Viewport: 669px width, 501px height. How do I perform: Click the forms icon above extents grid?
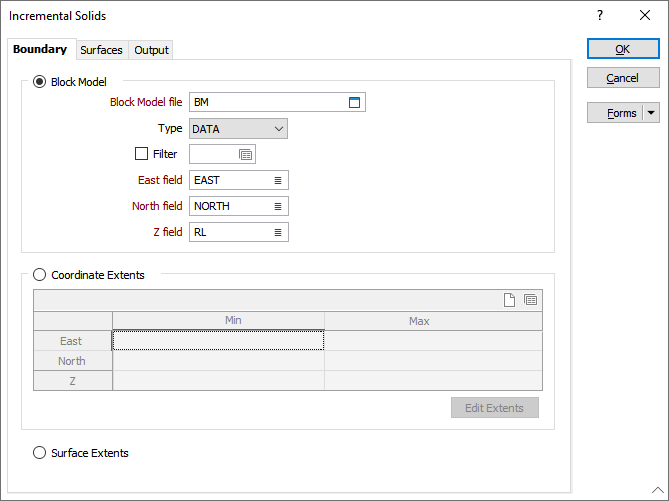[x=530, y=300]
